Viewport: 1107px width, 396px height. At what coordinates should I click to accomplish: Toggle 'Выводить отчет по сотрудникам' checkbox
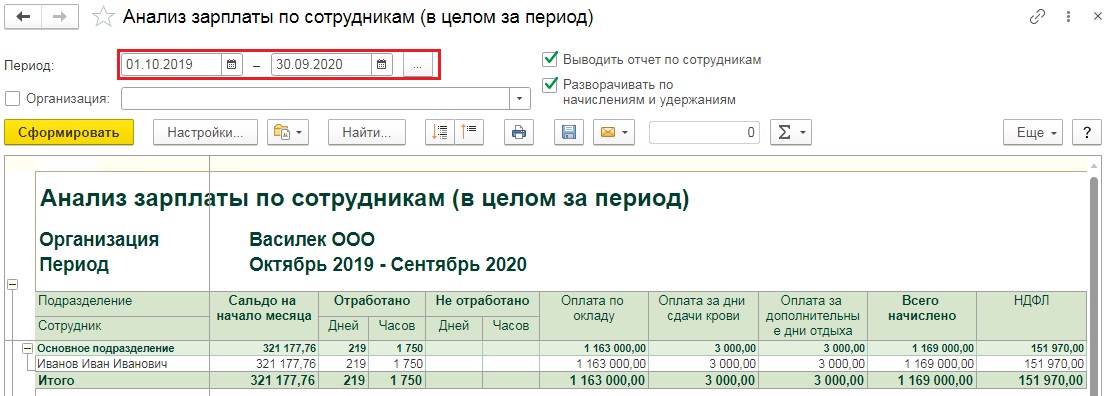pos(549,59)
